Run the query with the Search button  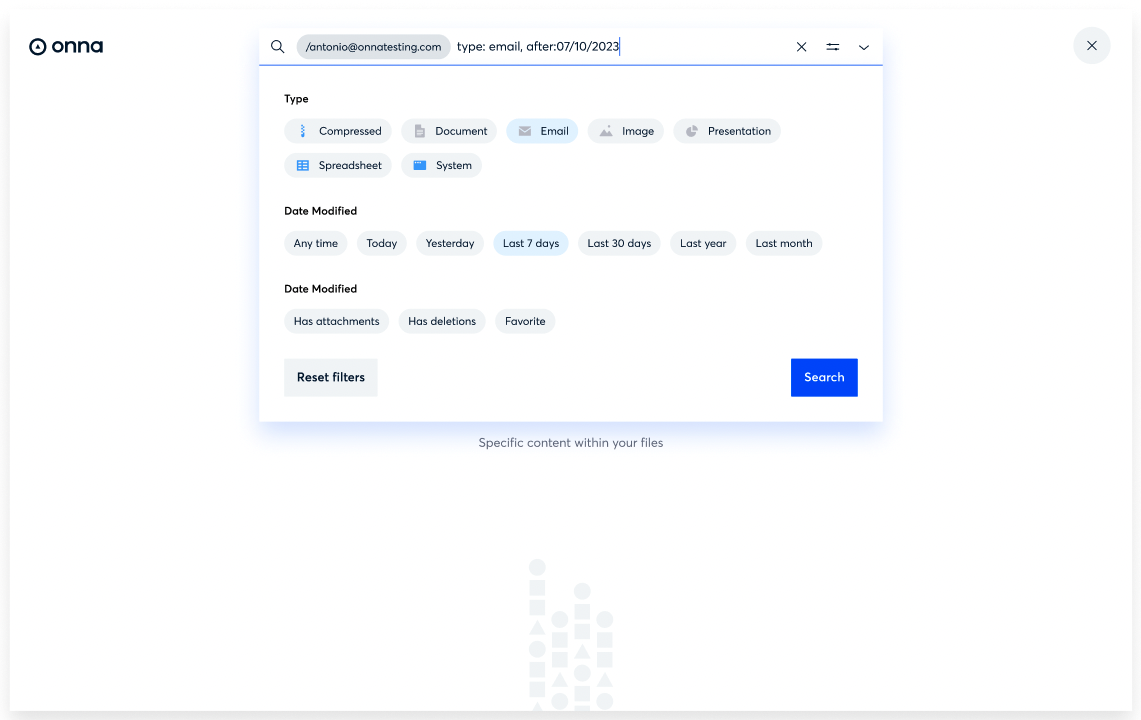(x=824, y=377)
